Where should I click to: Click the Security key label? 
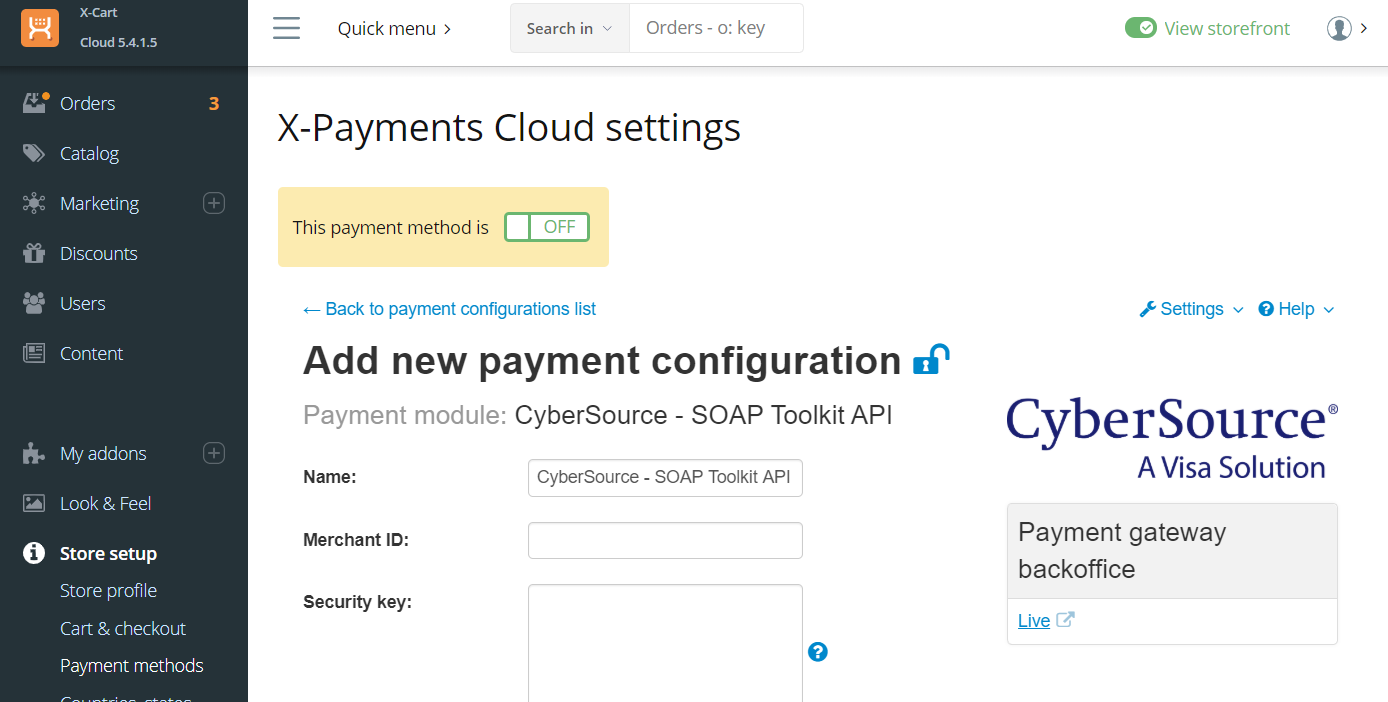(x=357, y=602)
